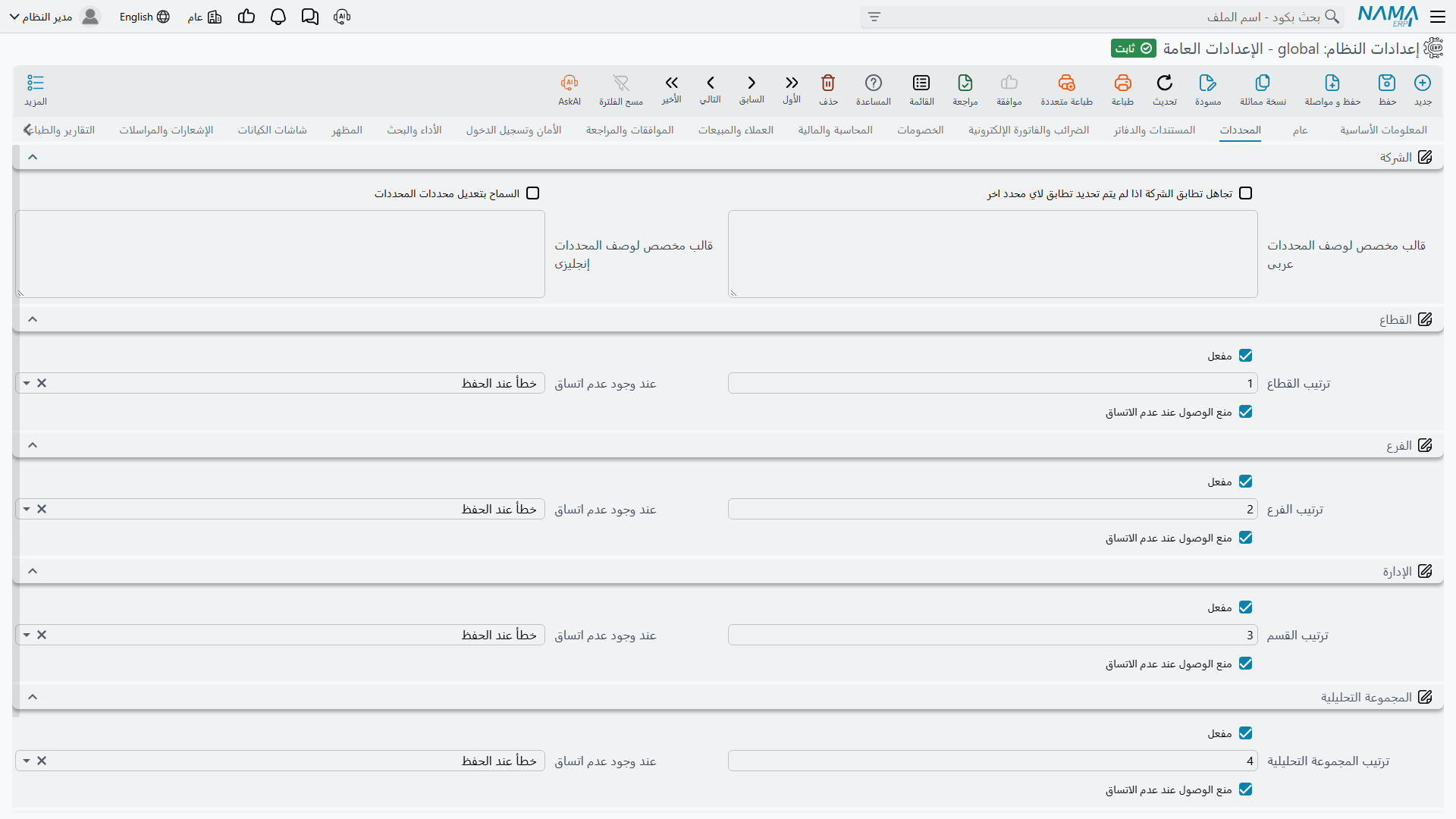Screen dimensions: 1456x819
Task: Click the حفظ و مواصله (Save and continue) icon
Action: click(1332, 83)
